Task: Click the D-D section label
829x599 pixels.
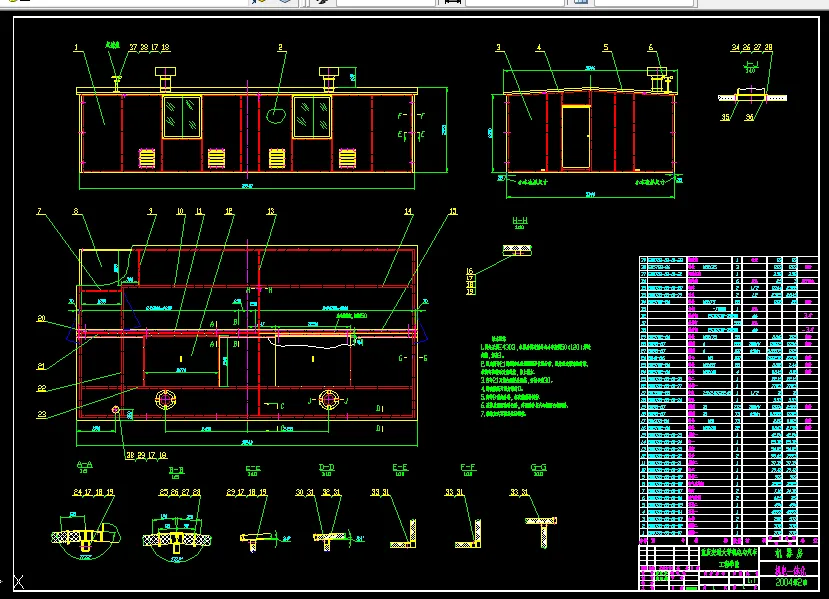Action: click(x=327, y=467)
